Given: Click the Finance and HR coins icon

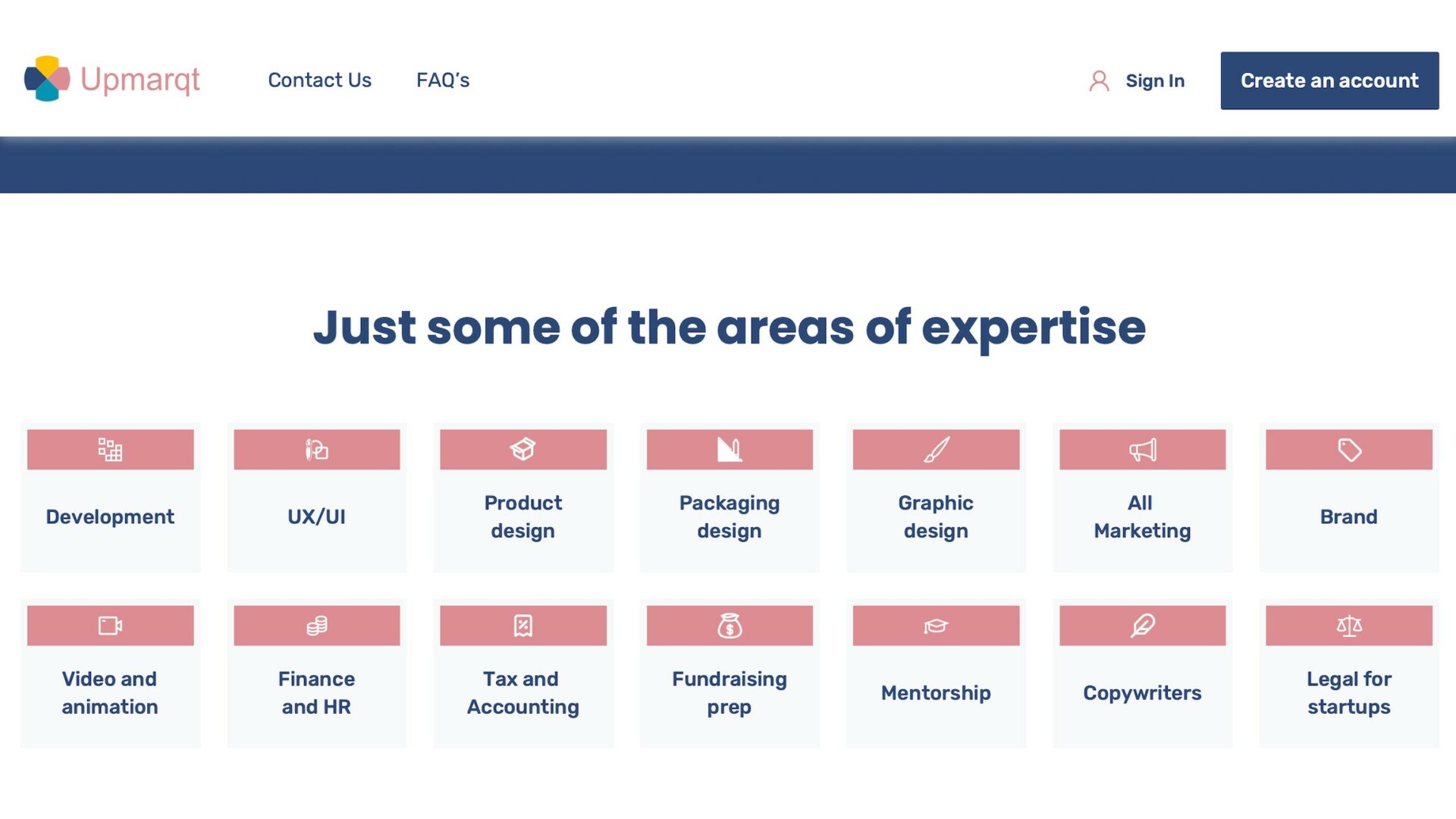Looking at the screenshot, I should pyautogui.click(x=316, y=626).
